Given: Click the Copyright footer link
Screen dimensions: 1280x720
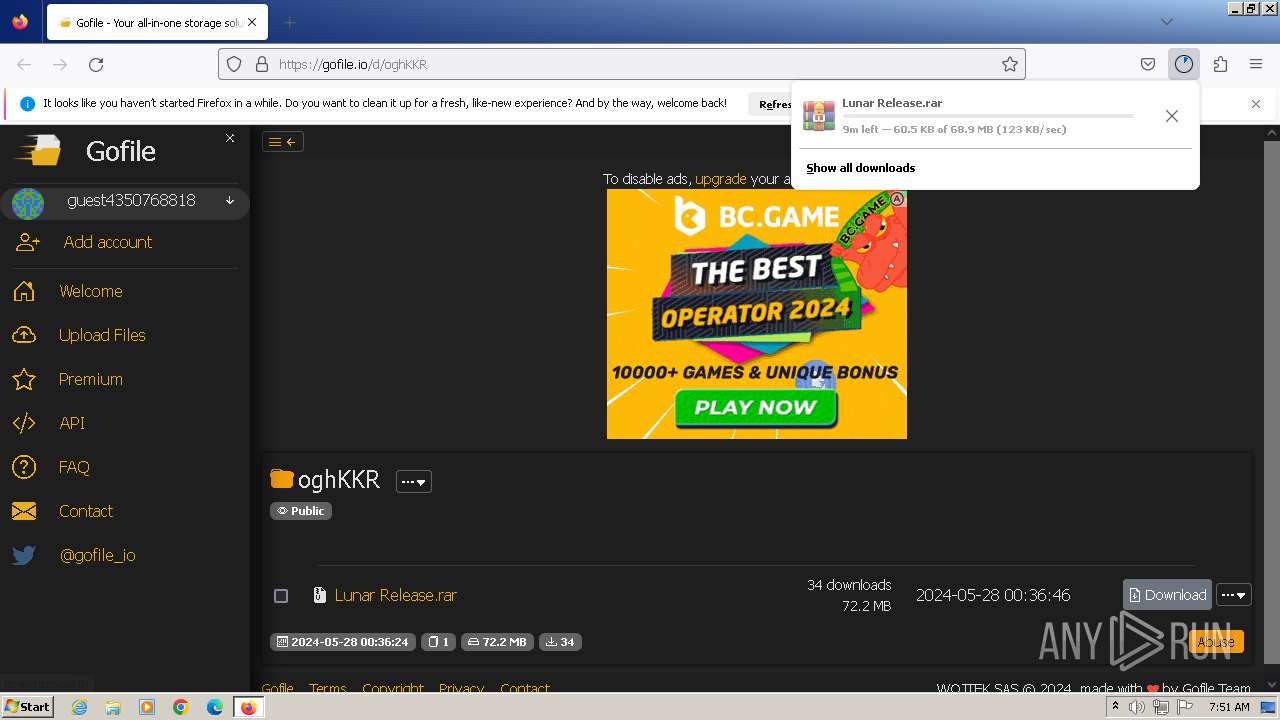Looking at the screenshot, I should 393,688.
